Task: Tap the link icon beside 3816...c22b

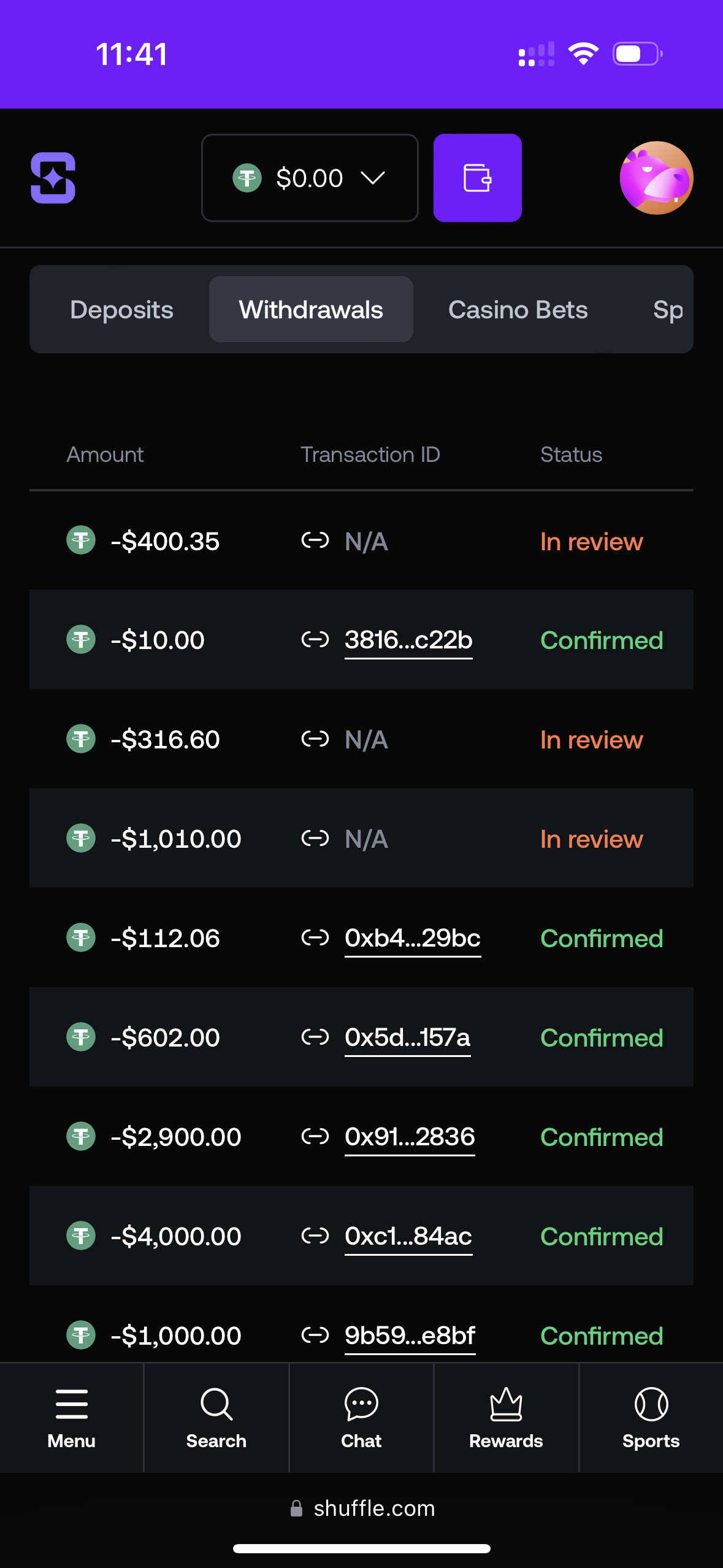Action: 315,640
